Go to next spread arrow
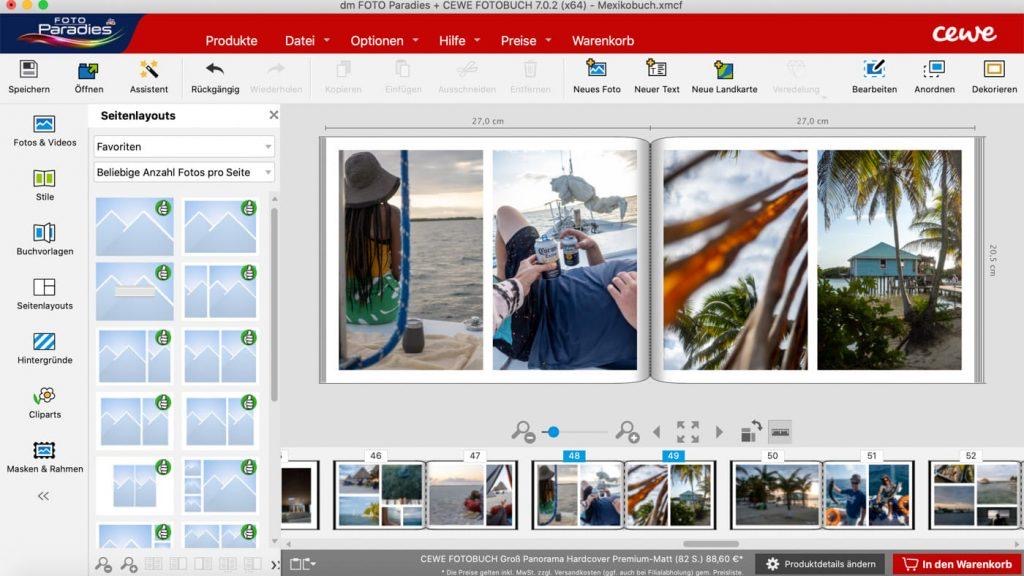1024x576 pixels. [x=719, y=432]
